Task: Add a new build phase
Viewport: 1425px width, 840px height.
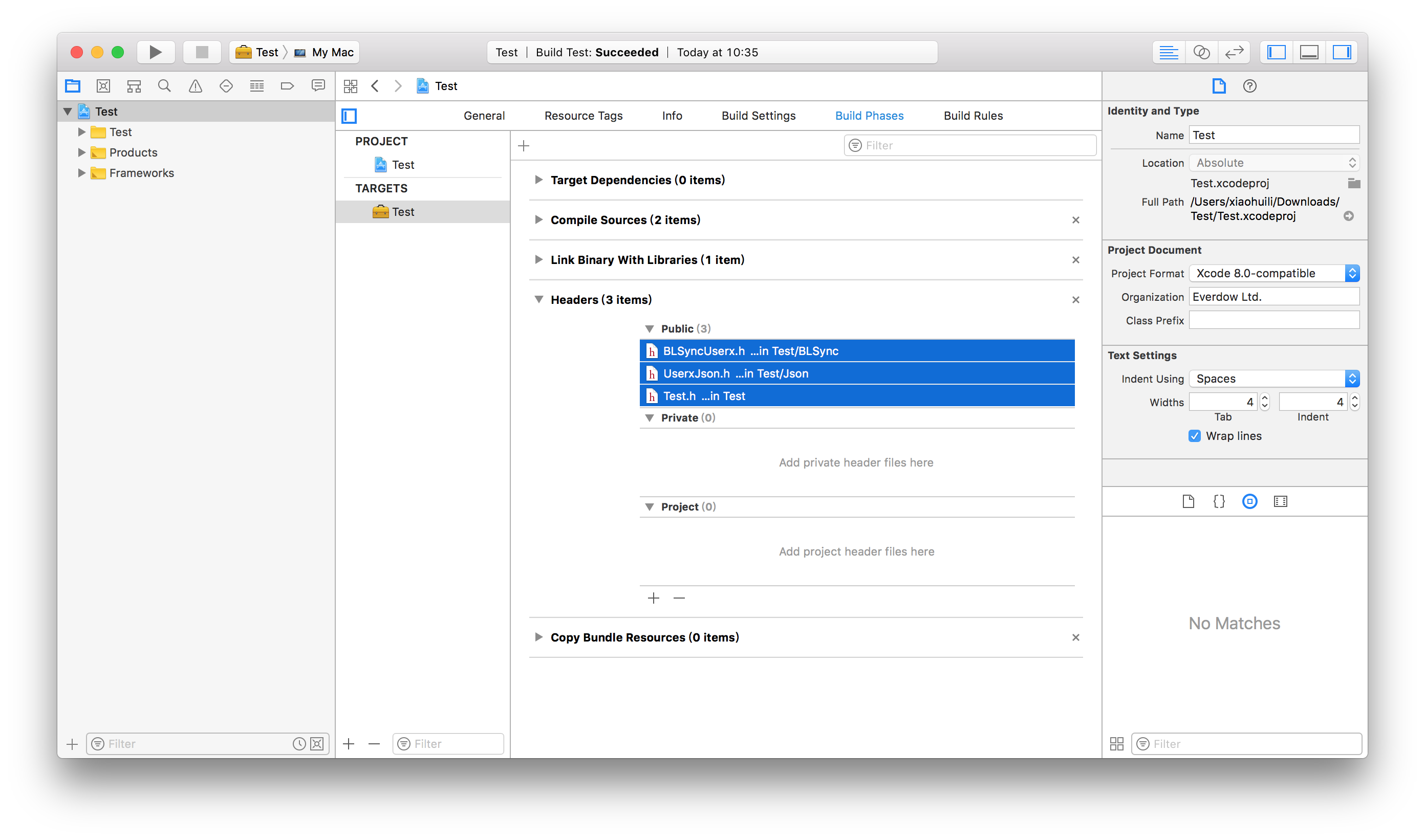Action: tap(524, 146)
